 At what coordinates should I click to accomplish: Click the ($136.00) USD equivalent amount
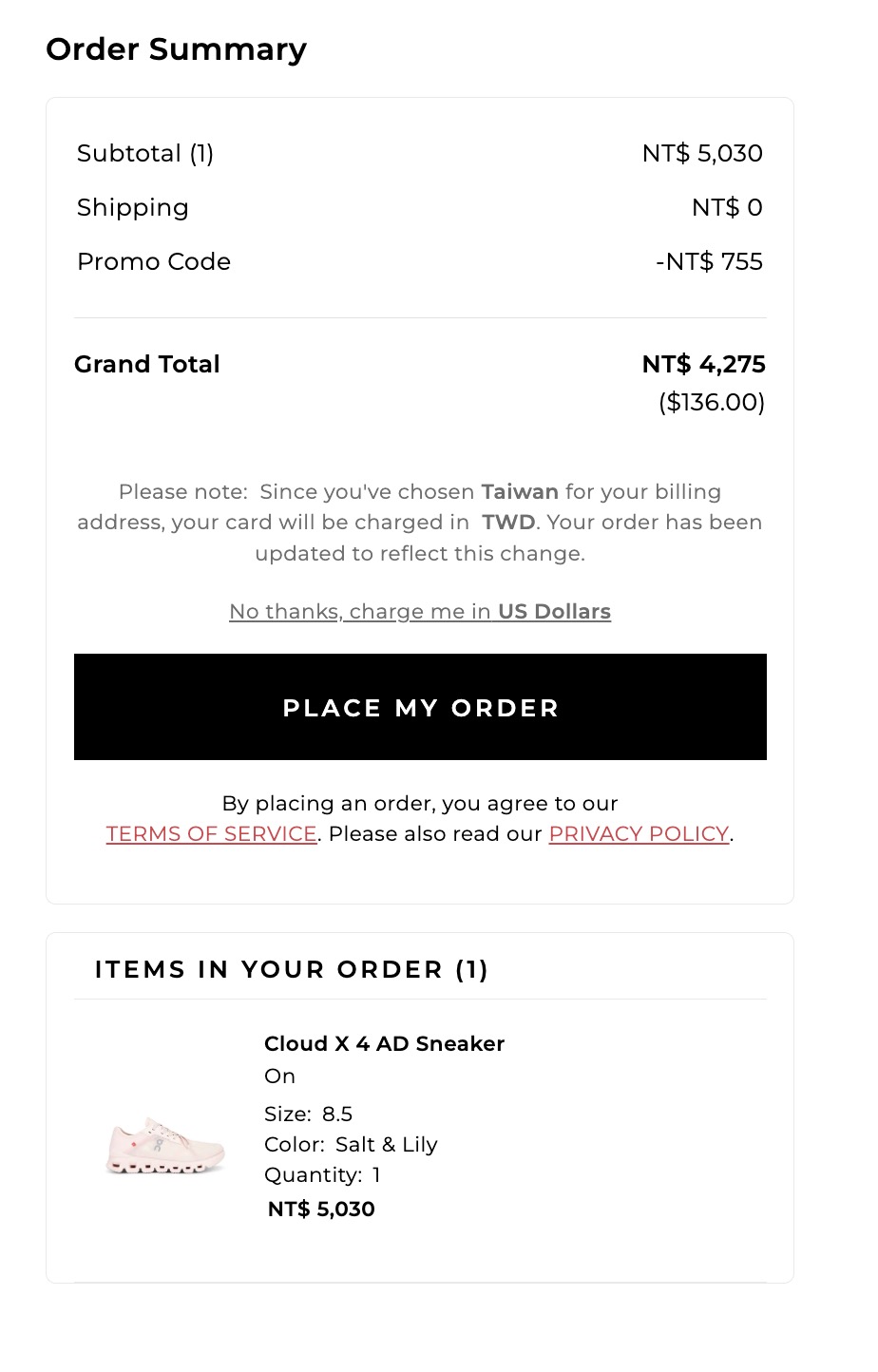(x=712, y=402)
